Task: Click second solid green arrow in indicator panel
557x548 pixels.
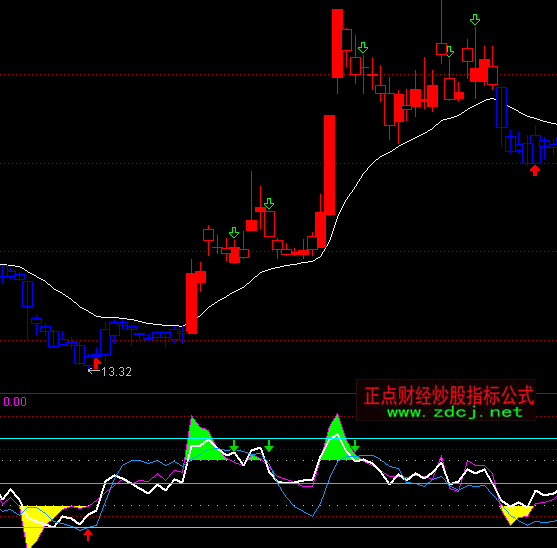Action: [x=269, y=446]
